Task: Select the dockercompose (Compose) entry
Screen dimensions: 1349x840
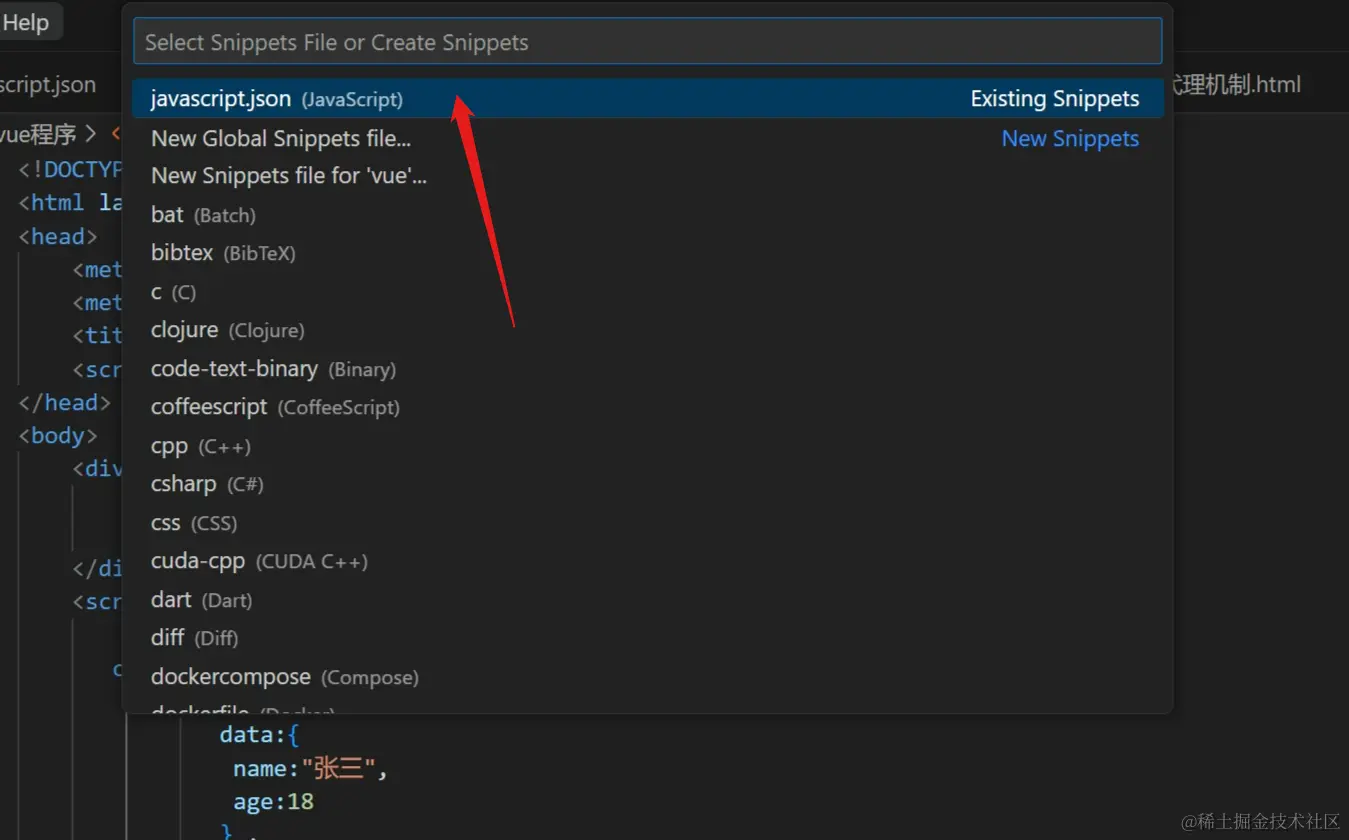Action: [x=647, y=677]
